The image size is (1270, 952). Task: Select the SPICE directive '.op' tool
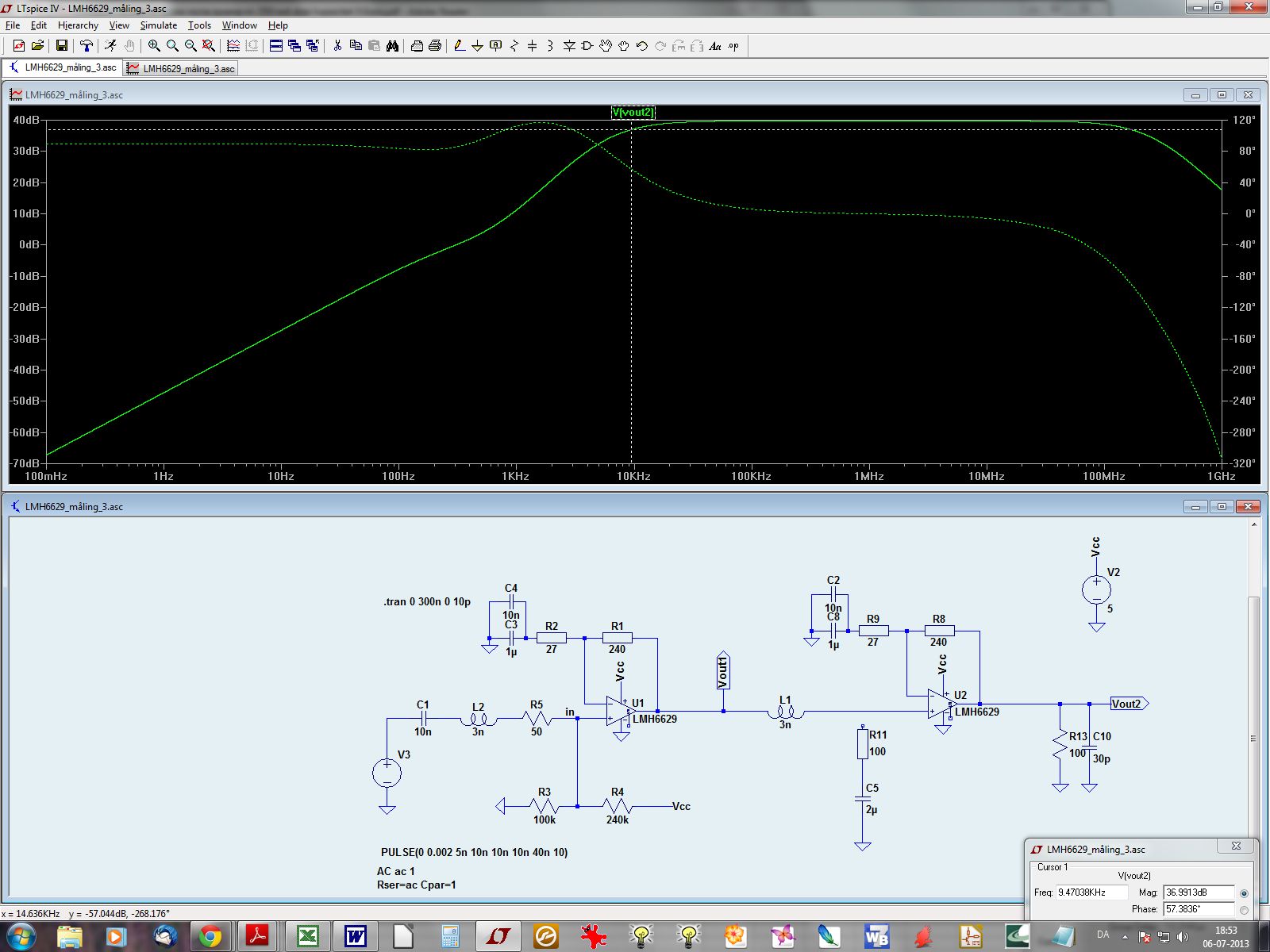pos(733,46)
